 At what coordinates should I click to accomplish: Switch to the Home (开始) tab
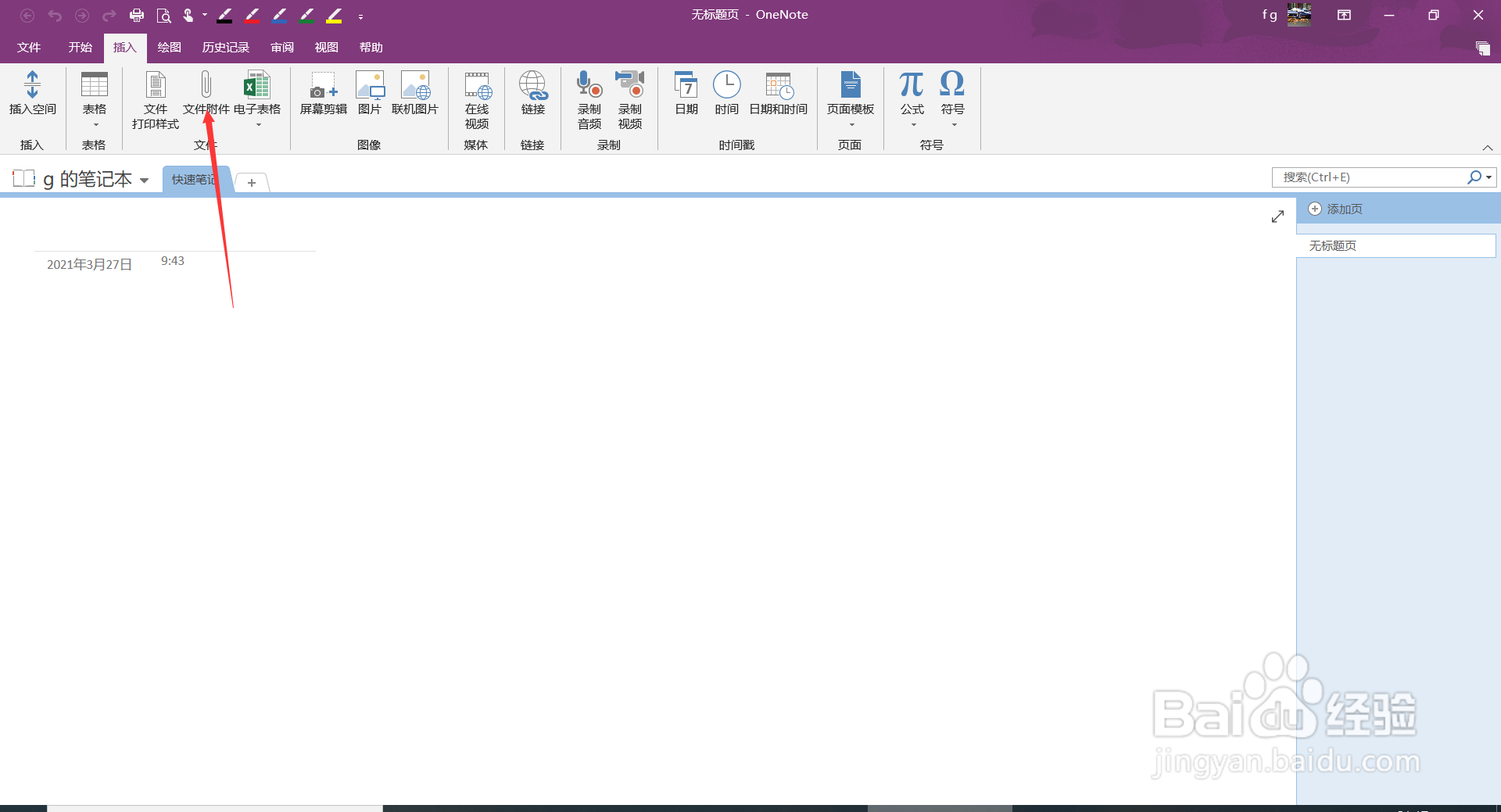coord(80,48)
